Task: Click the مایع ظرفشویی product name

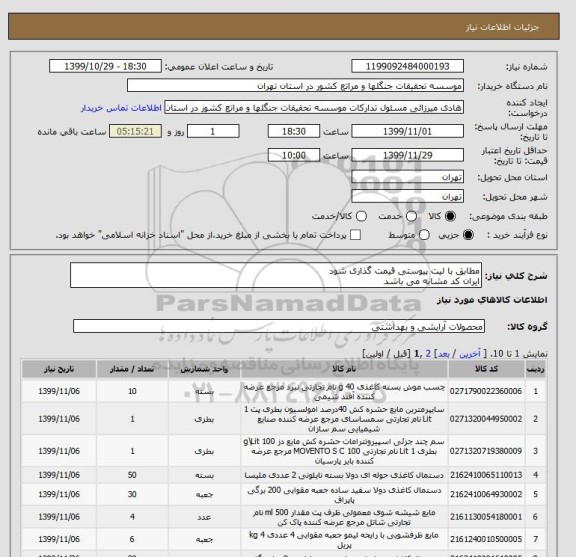Action: pyautogui.click(x=344, y=539)
